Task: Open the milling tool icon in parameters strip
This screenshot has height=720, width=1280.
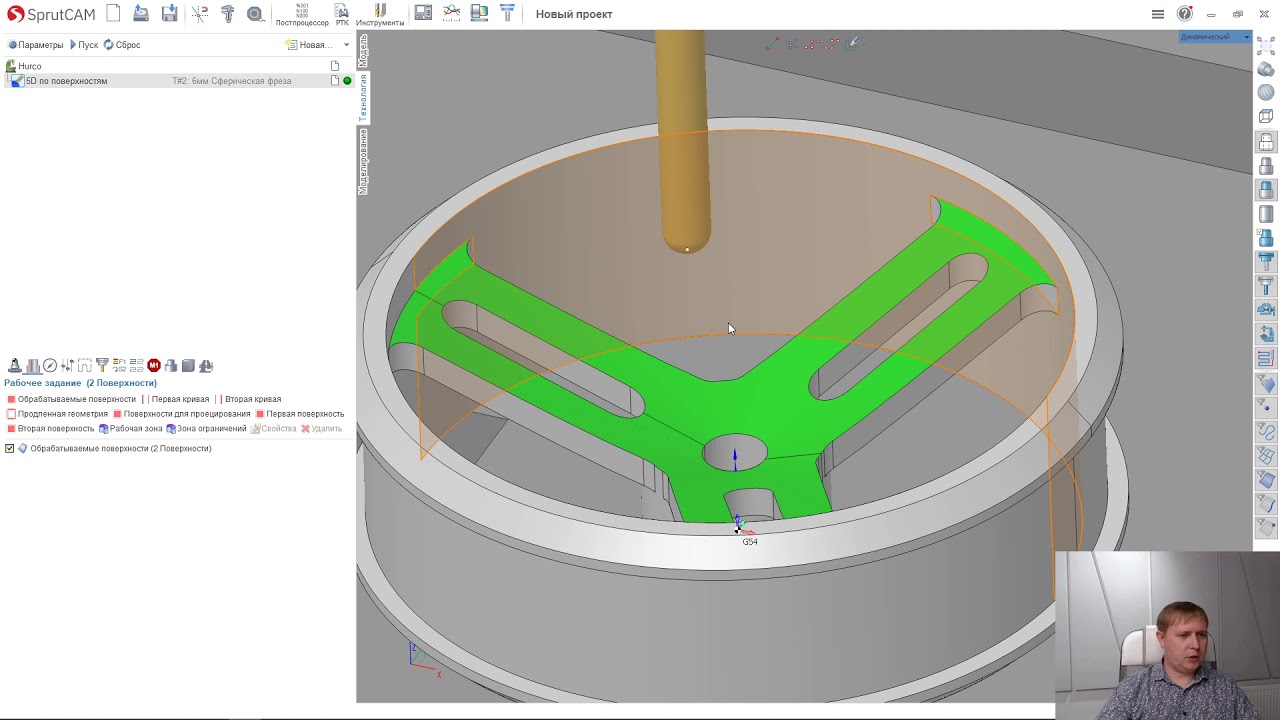Action: coord(102,366)
